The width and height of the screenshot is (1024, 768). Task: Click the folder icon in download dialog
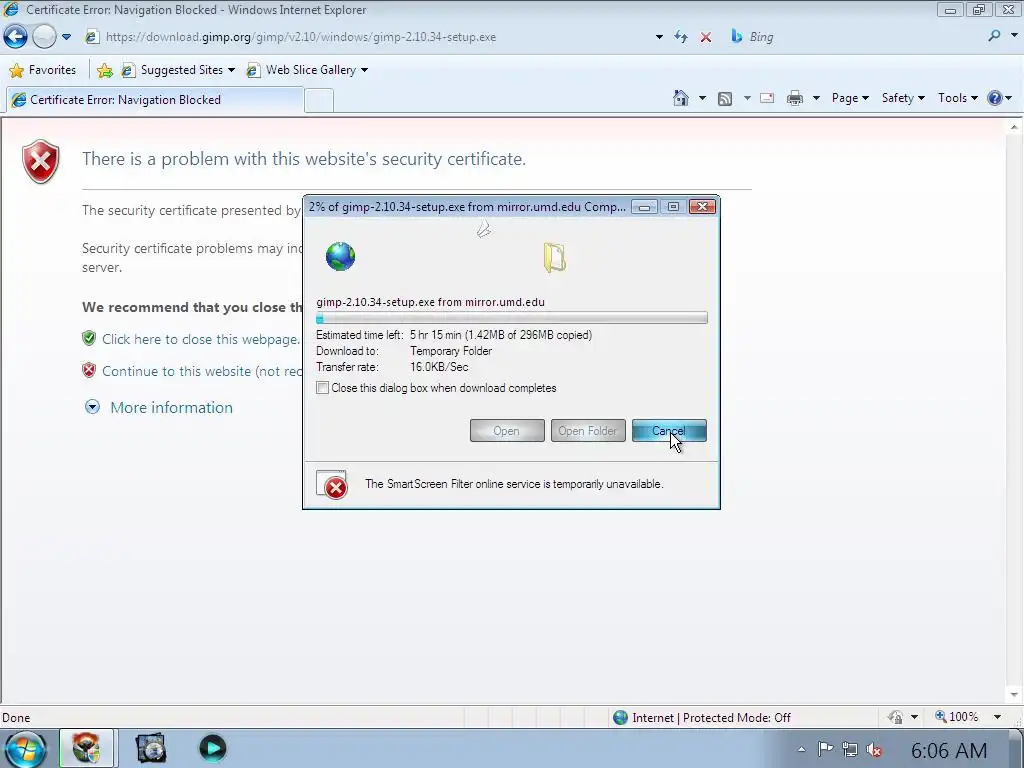(x=554, y=257)
